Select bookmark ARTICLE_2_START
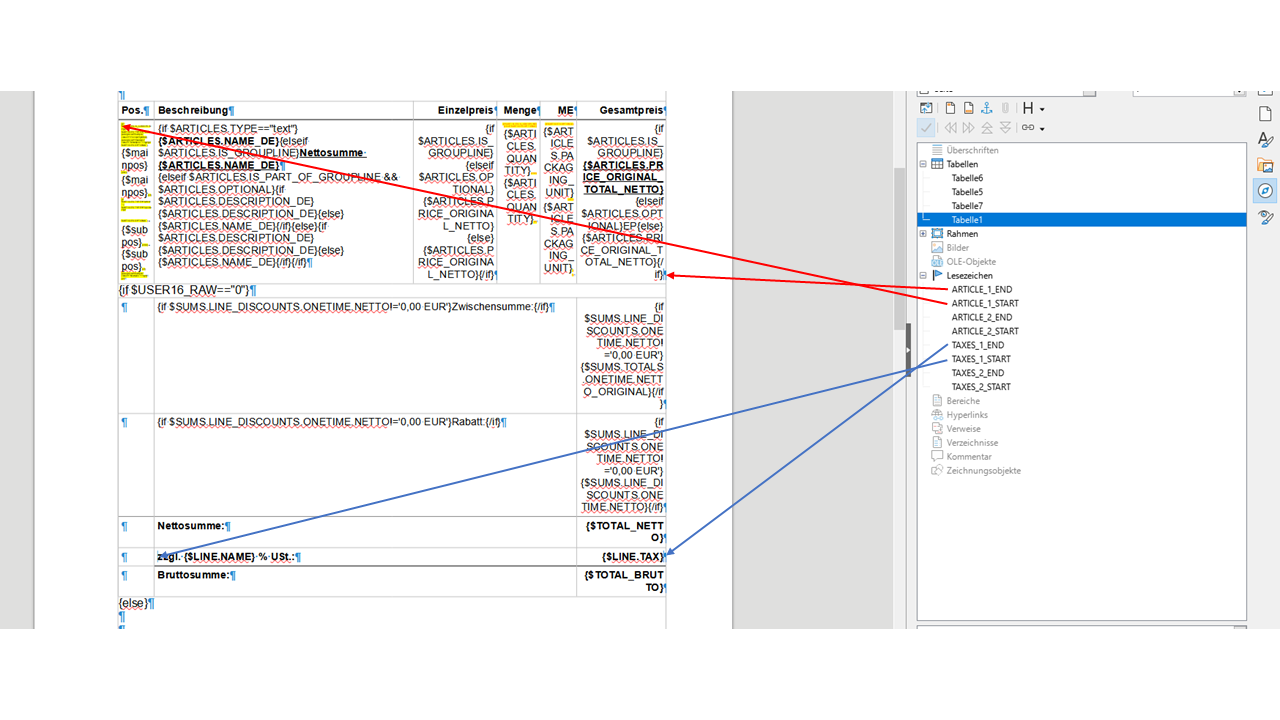 click(x=985, y=331)
